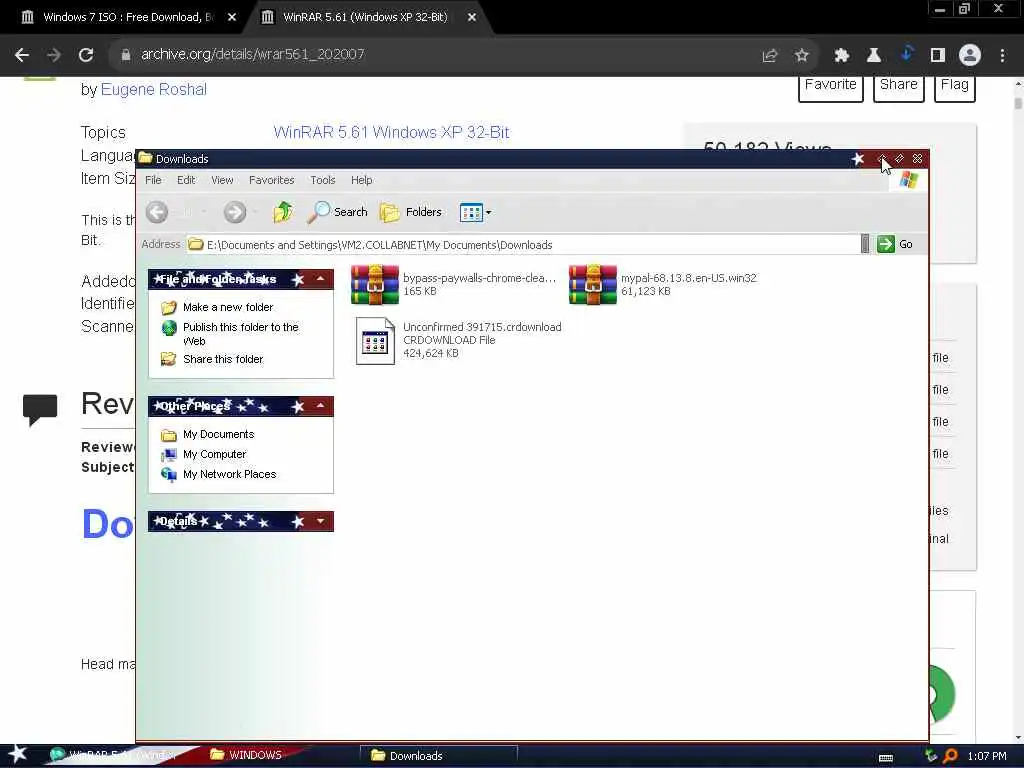
Task: Open the Help menu in Downloads window
Action: coord(361,180)
